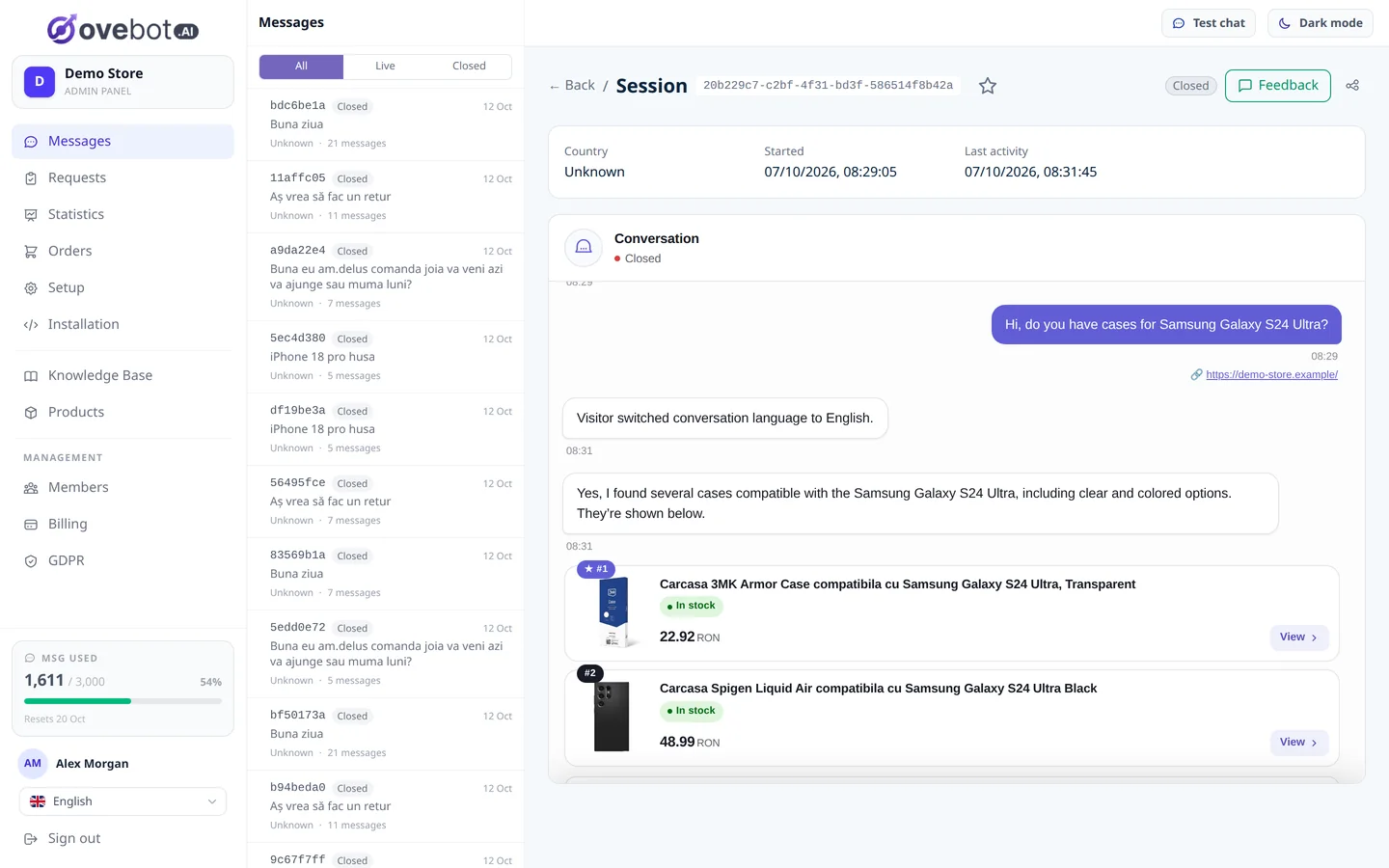The height and width of the screenshot is (868, 1389).
Task: Click the Sign out door icon
Action: [31, 839]
